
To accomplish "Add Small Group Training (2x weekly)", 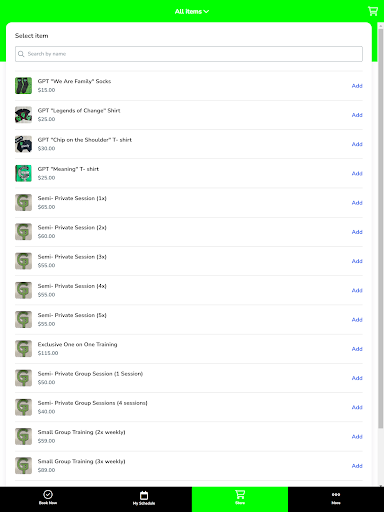I will (x=357, y=437).
